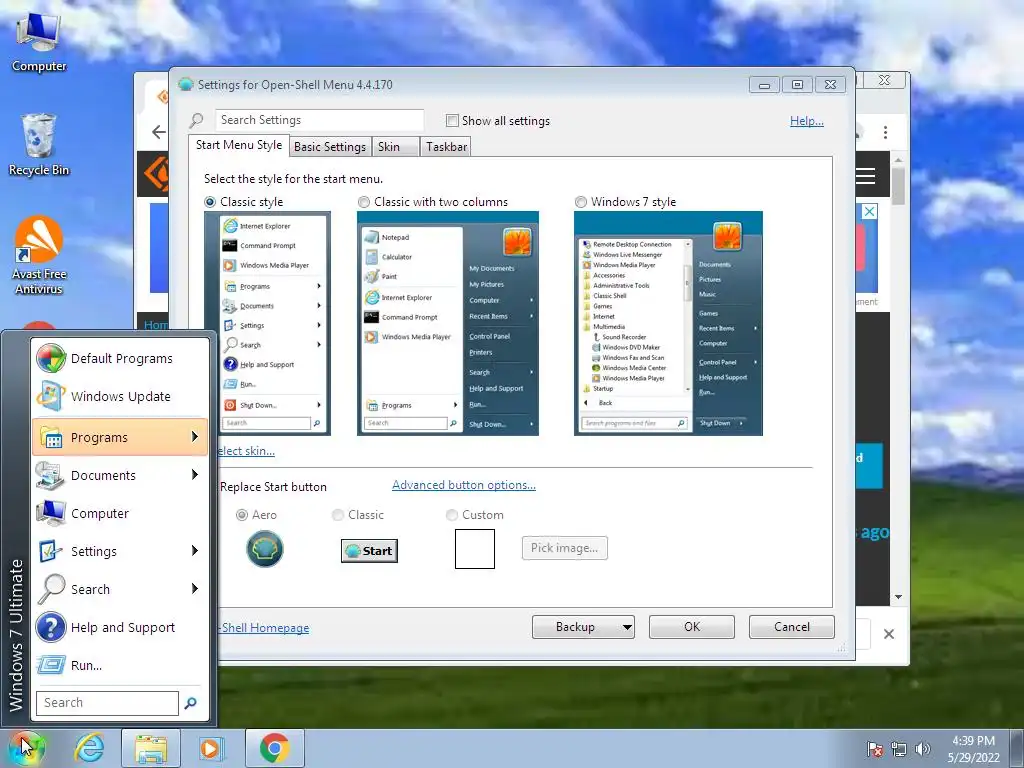Viewport: 1024px width, 768px height.
Task: Open the three-dot menu in the browser window
Action: pos(886,133)
